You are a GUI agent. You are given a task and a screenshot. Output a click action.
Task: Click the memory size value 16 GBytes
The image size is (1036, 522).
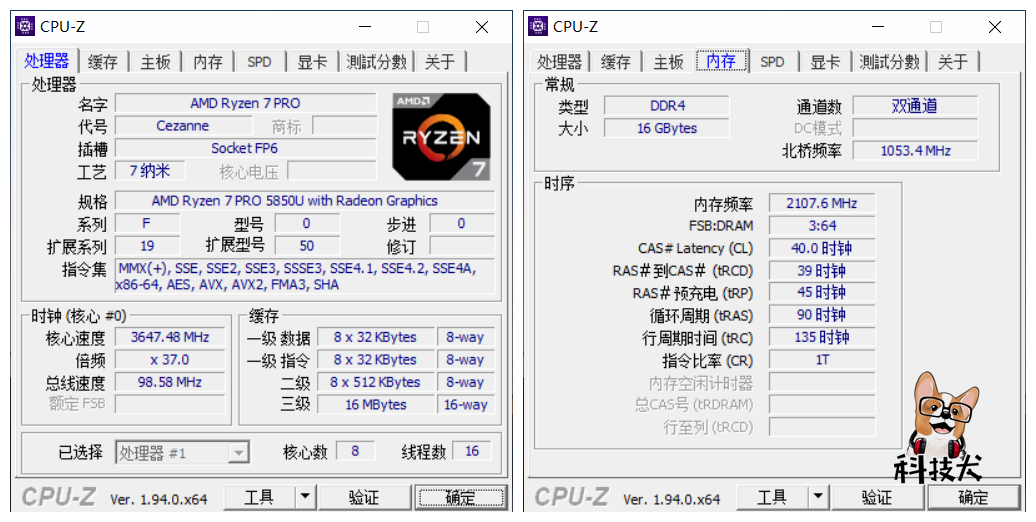pyautogui.click(x=667, y=128)
